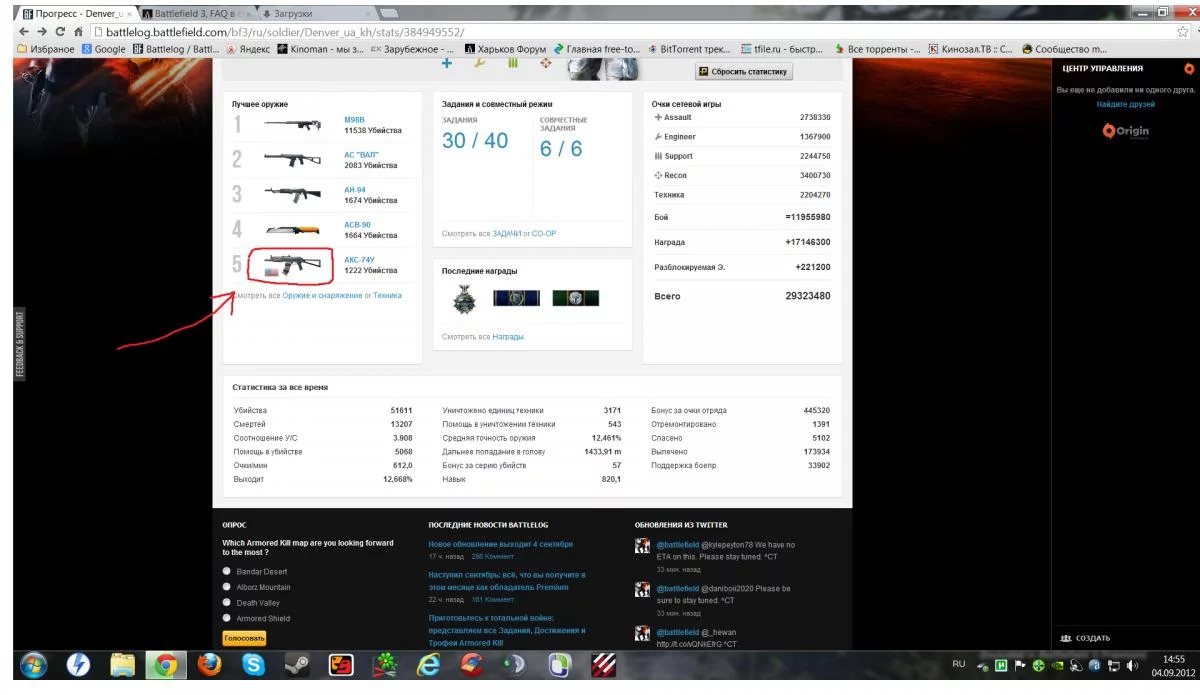
Task: Select Armored Shield poll option
Action: coord(227,618)
